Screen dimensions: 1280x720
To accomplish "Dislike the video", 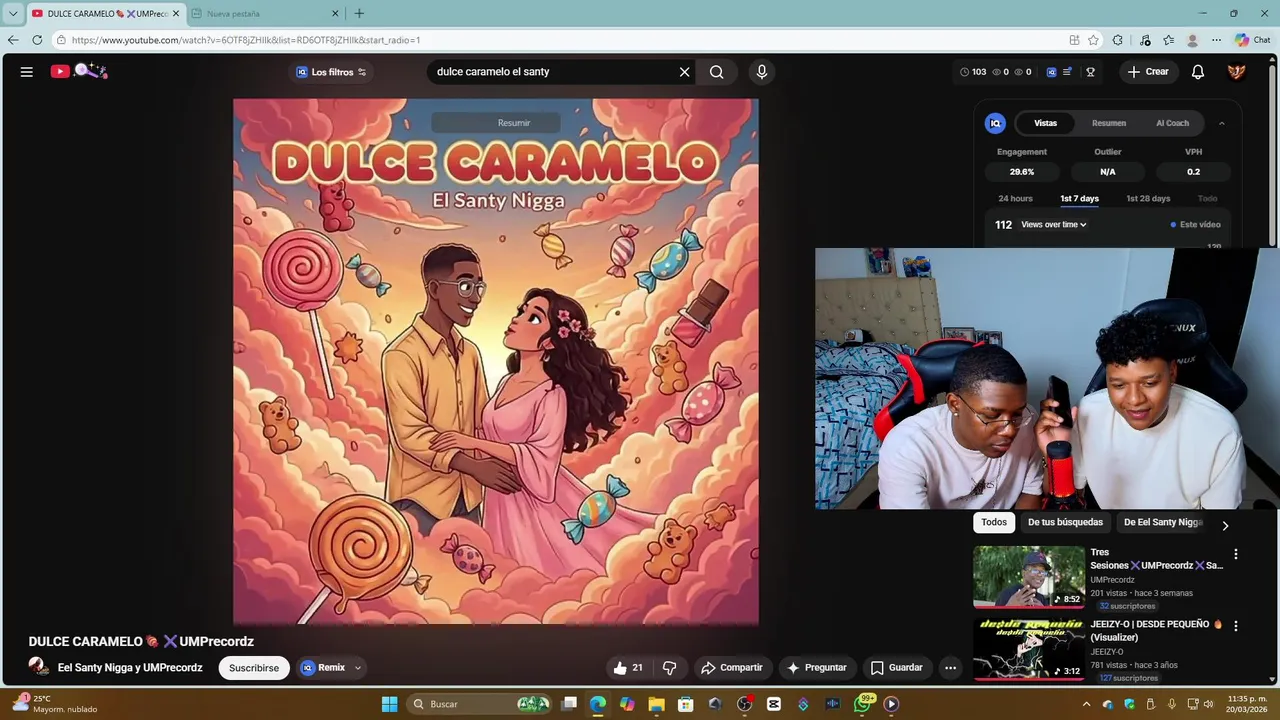I will (x=670, y=668).
